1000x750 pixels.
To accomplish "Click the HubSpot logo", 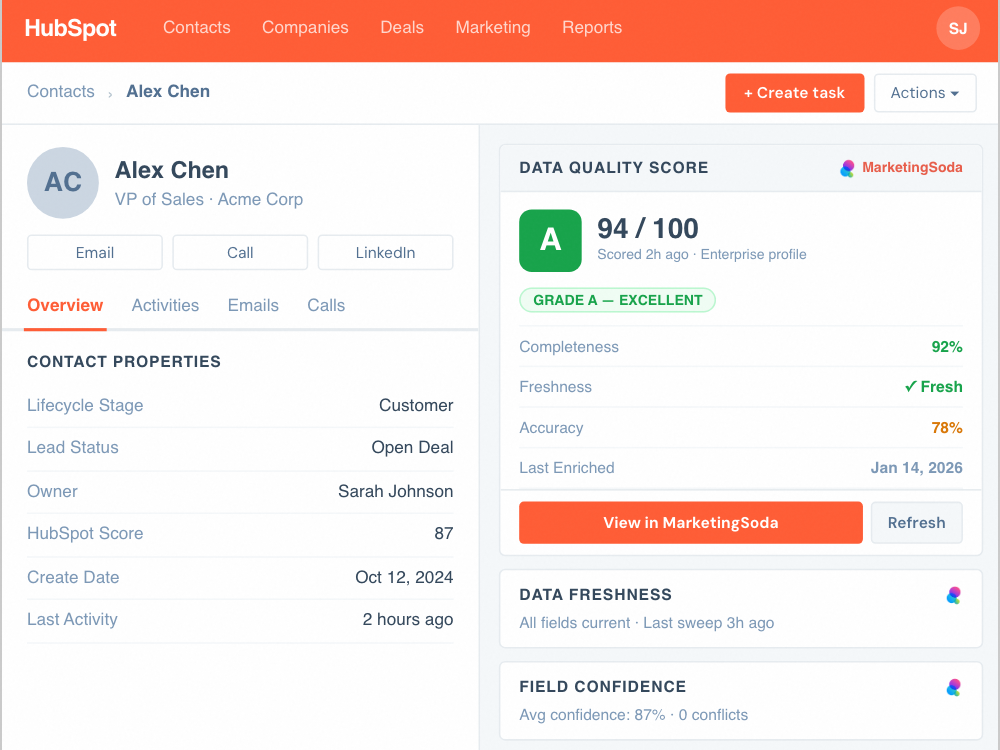I will point(70,28).
